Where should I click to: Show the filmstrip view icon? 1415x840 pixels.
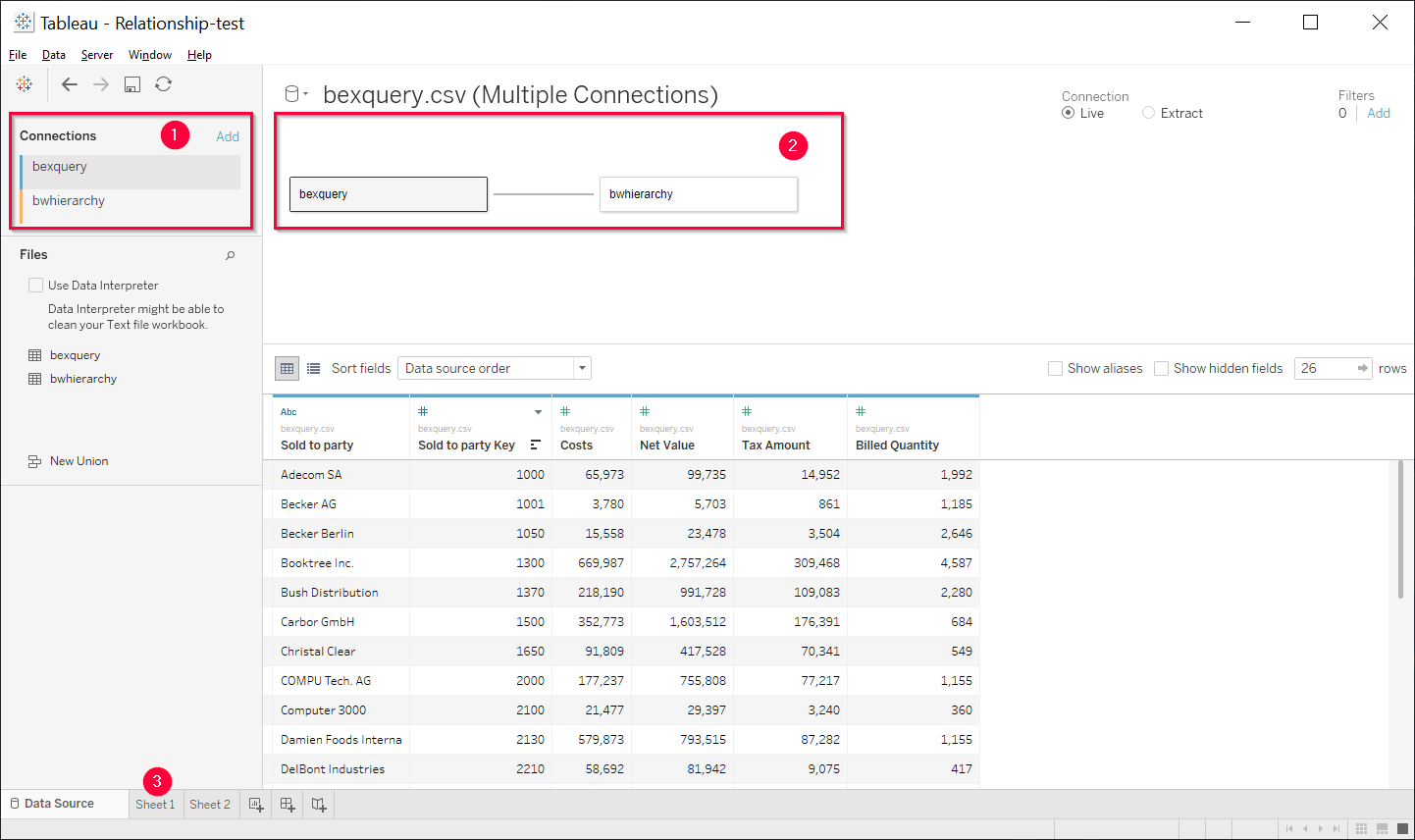click(x=1383, y=829)
